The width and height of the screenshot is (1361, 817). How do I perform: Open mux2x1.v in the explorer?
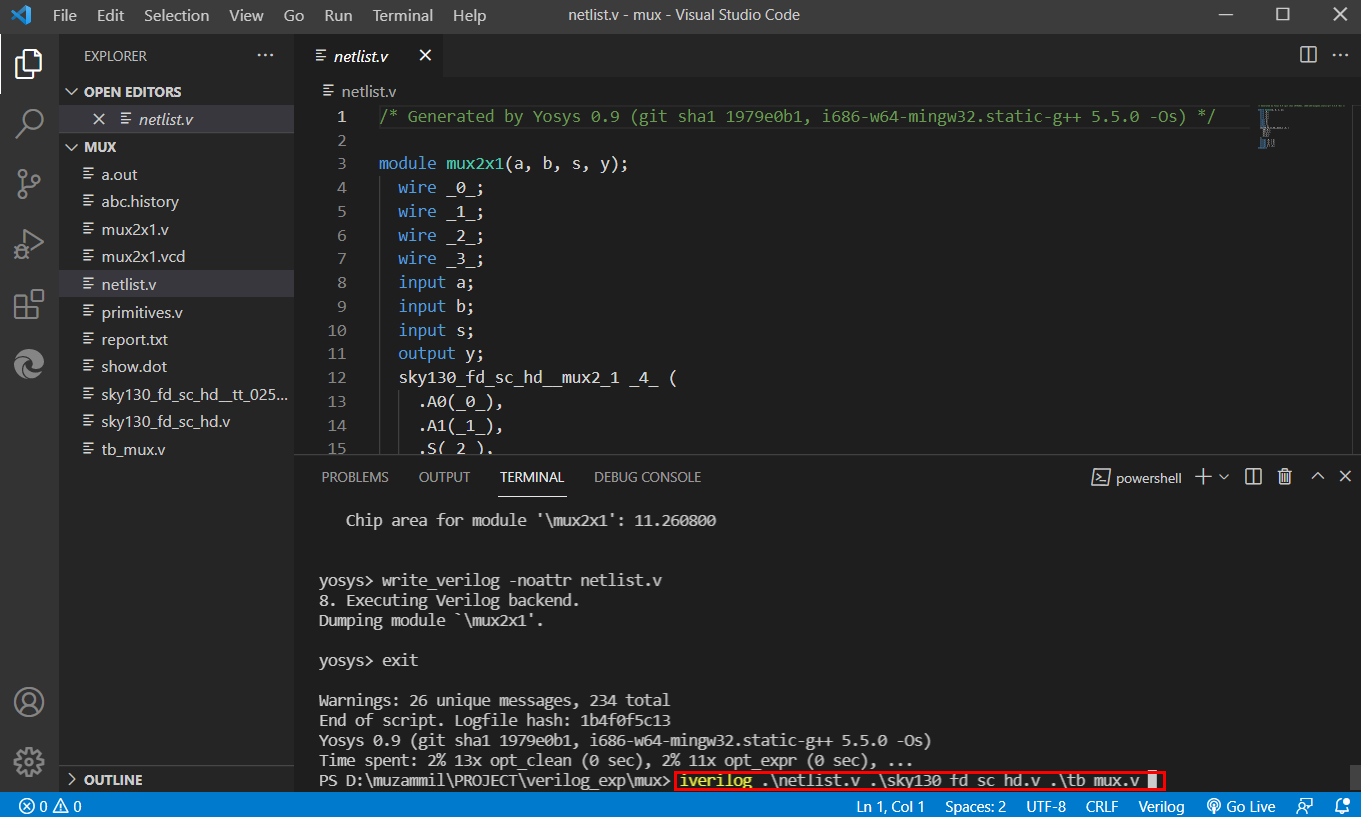176,229
